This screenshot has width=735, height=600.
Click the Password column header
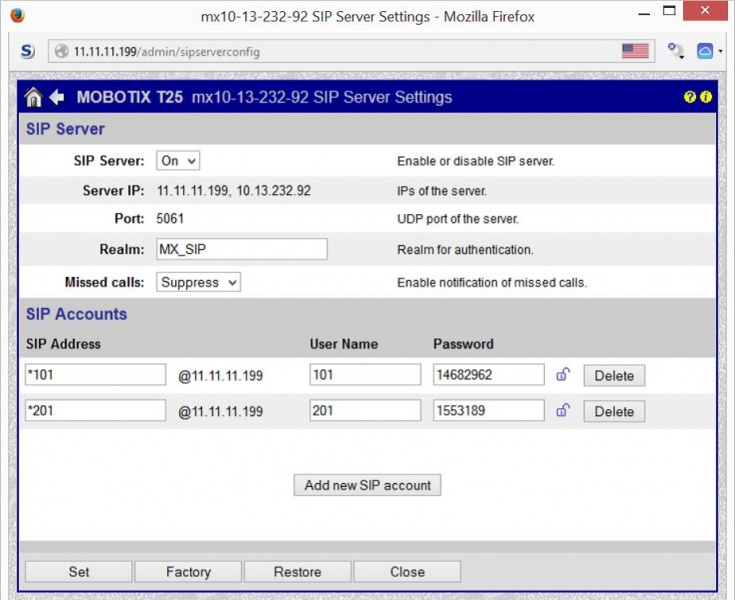pos(463,344)
